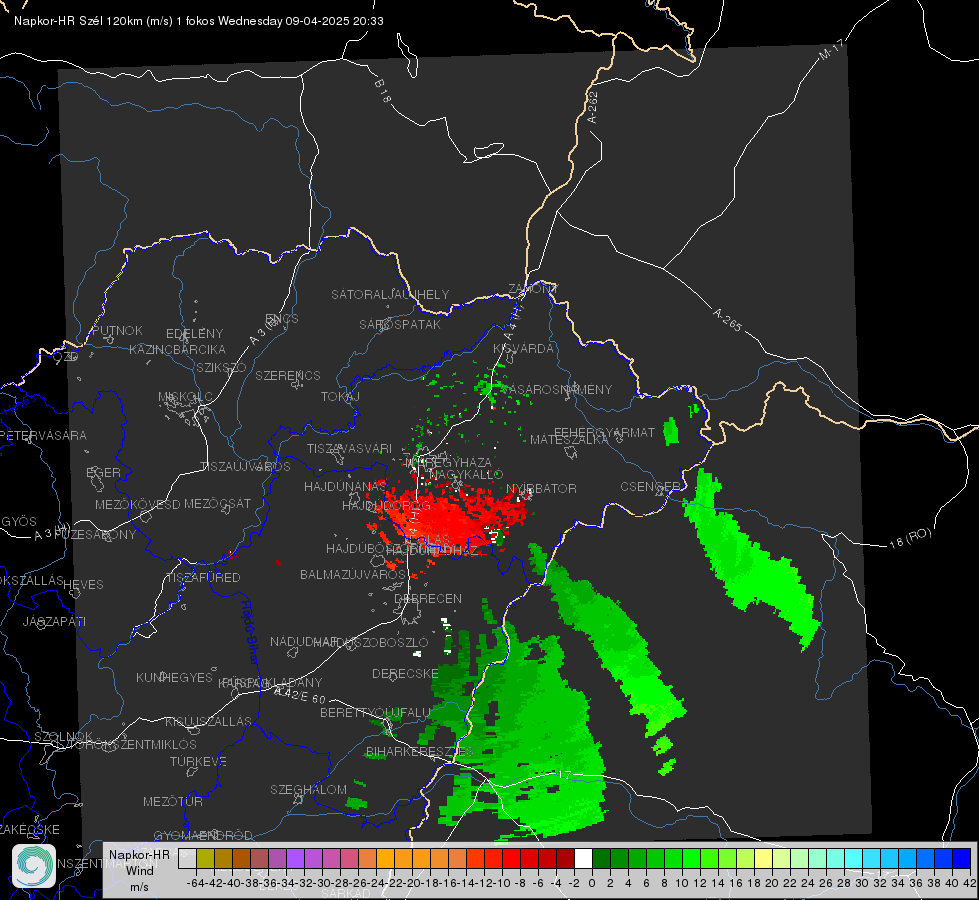Click the Hajdú-Bihar county label
Viewport: 979px width, 900px height.
(250, 631)
